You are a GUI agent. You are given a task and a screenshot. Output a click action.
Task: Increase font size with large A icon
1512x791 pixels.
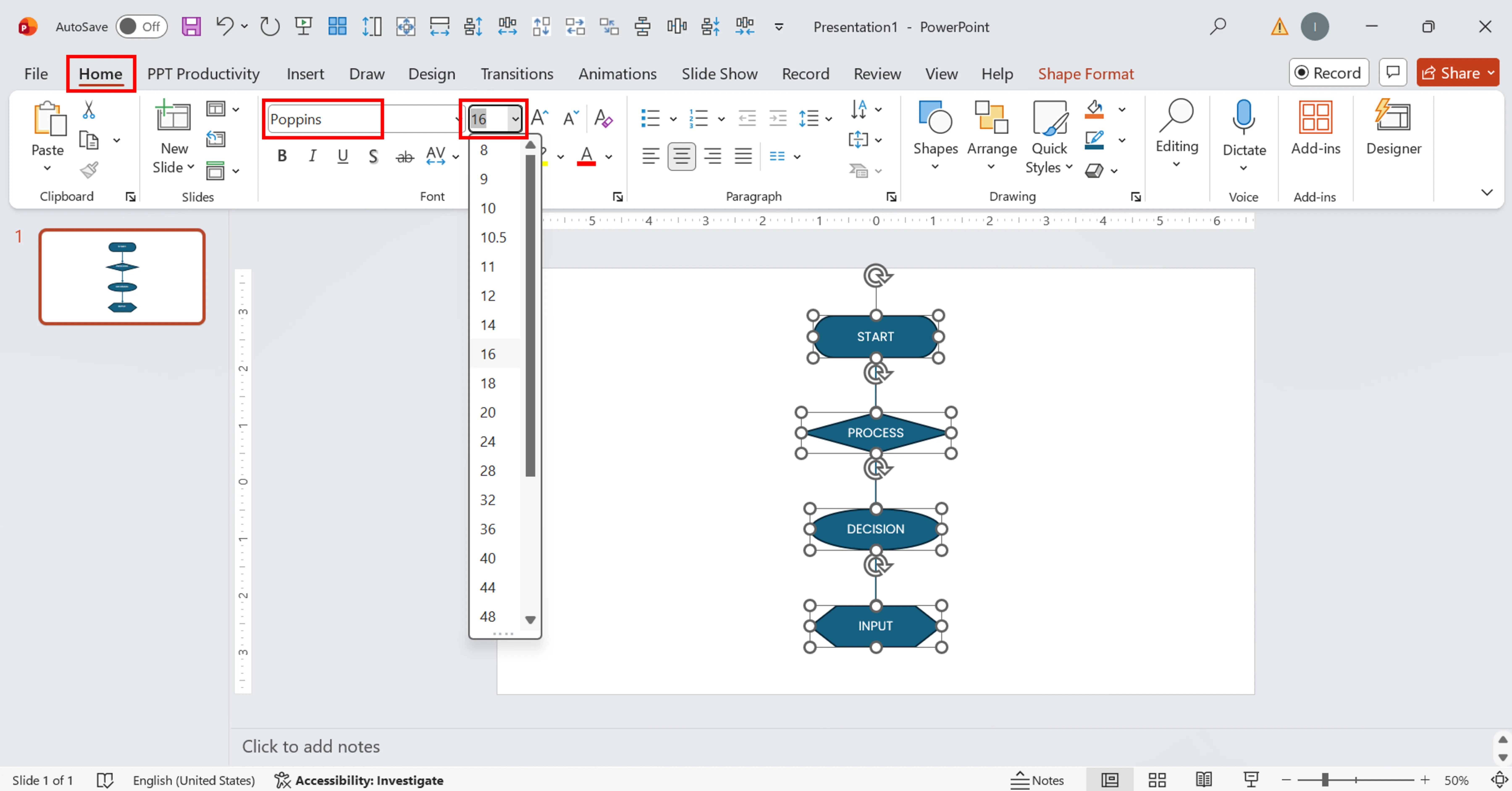click(x=539, y=118)
